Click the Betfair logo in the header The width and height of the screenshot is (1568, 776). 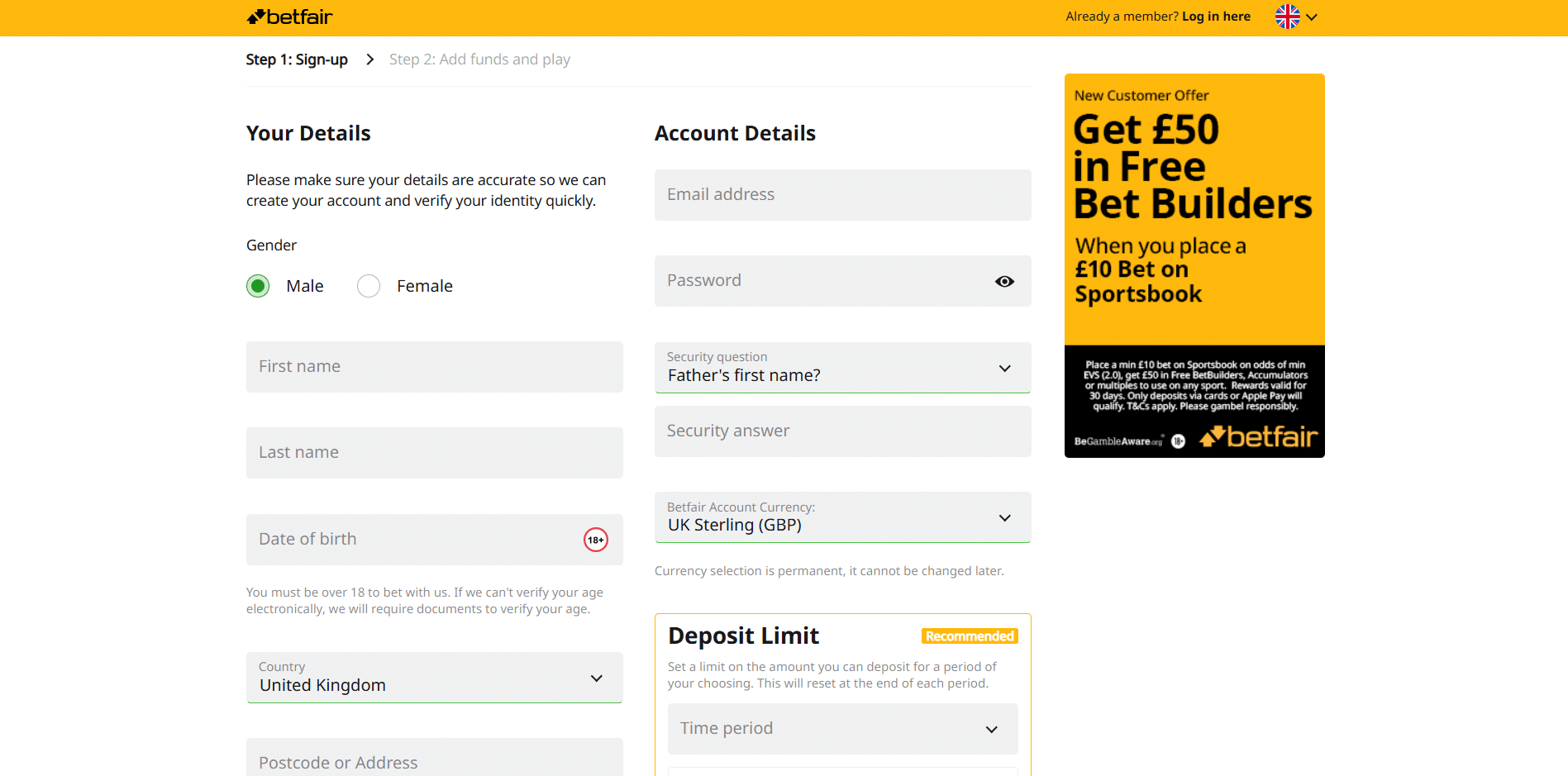click(x=288, y=17)
